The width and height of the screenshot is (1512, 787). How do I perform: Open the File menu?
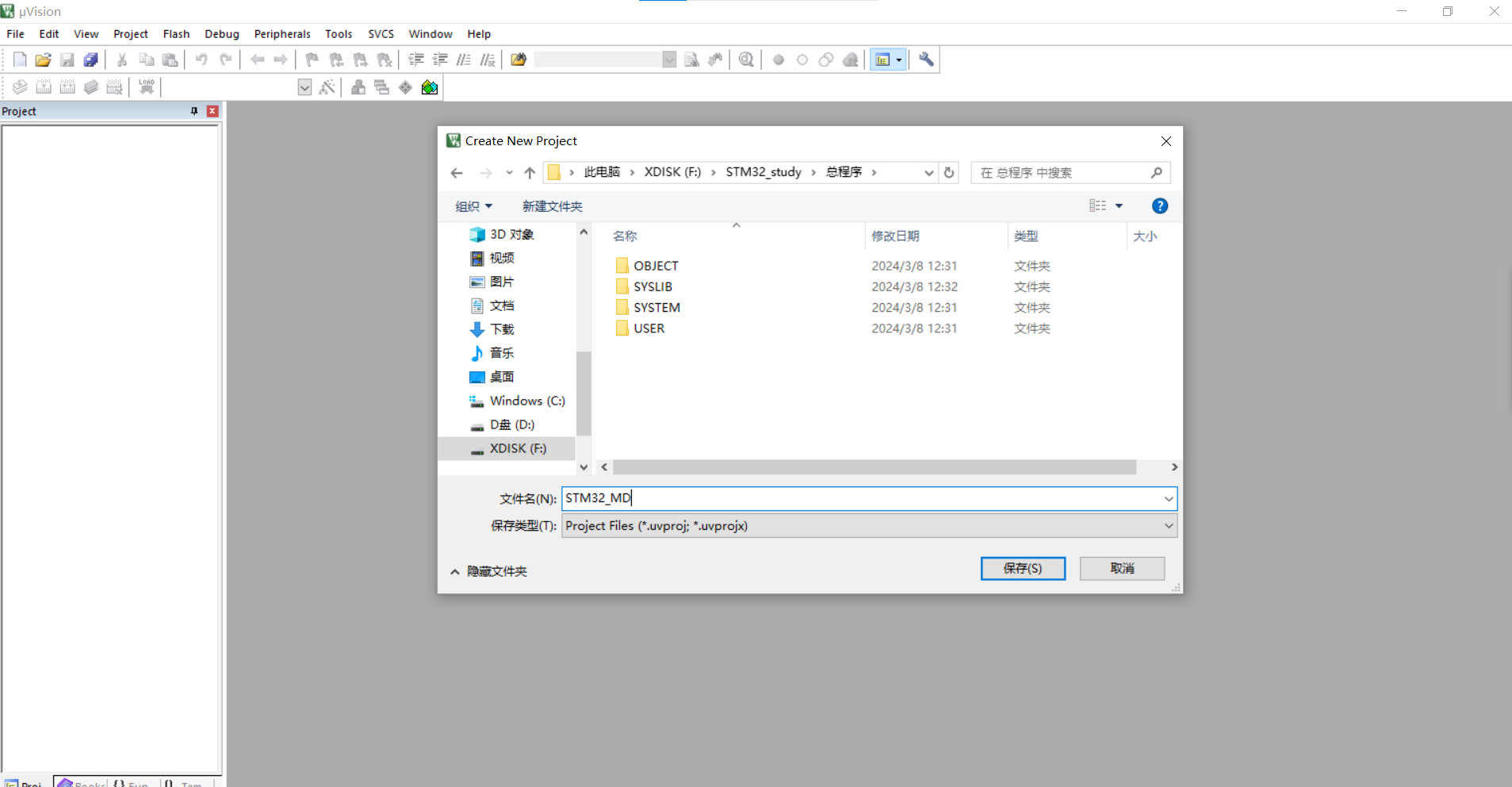[15, 34]
